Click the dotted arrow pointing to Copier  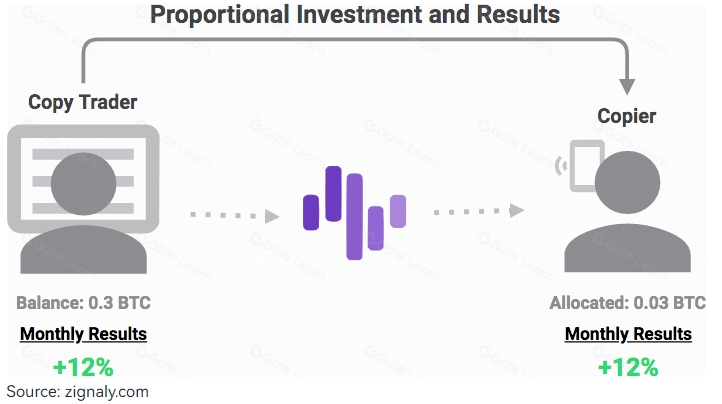[x=479, y=211]
